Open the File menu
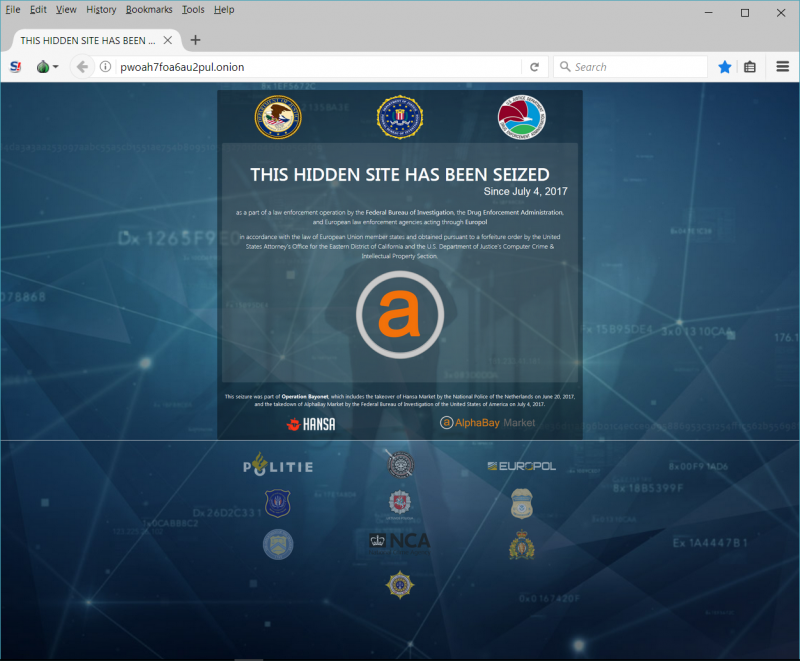 tap(13, 9)
